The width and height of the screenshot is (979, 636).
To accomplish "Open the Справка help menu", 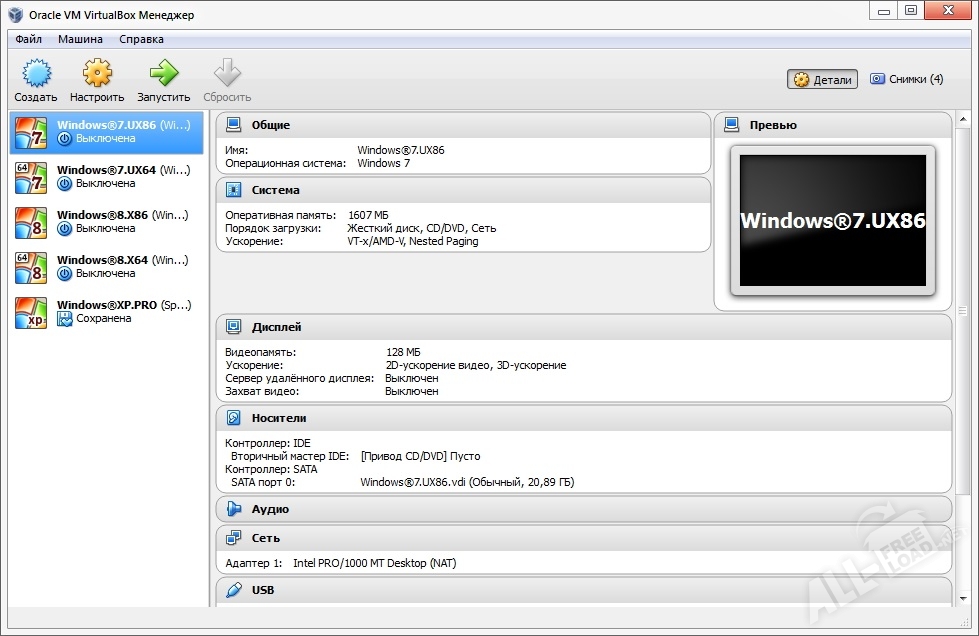I will click(141, 39).
